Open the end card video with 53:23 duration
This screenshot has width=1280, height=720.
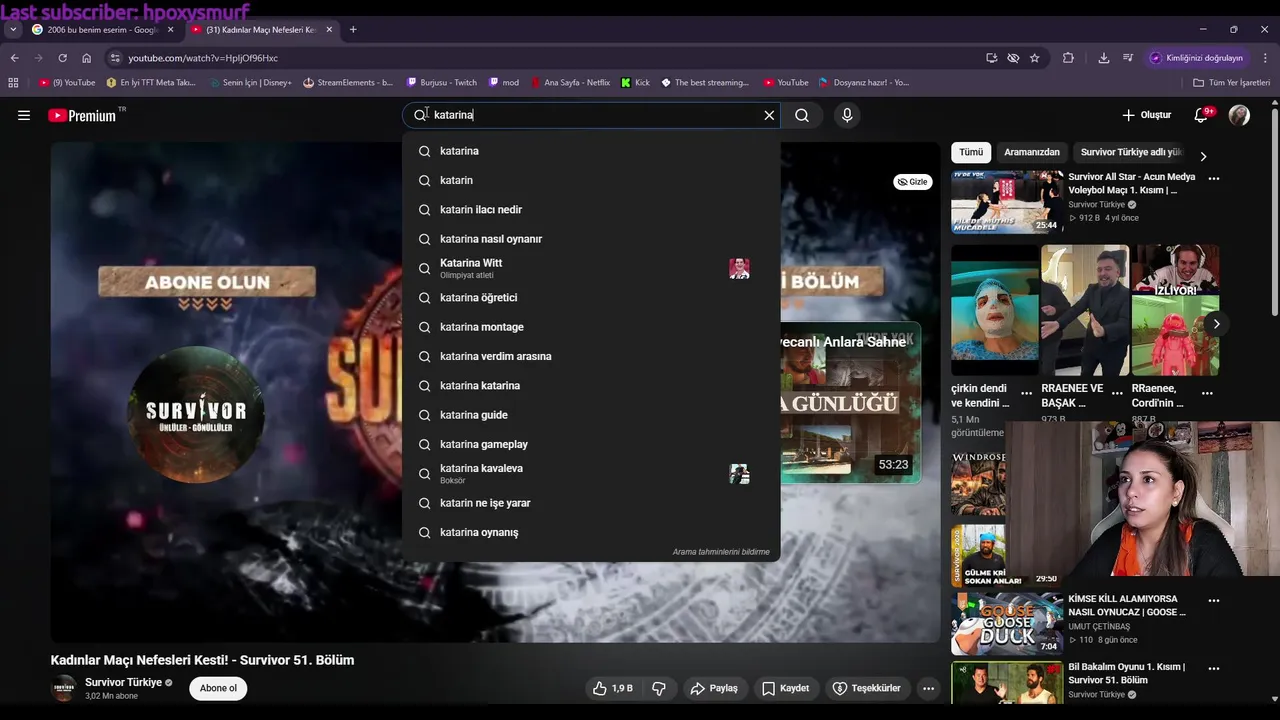[850, 402]
